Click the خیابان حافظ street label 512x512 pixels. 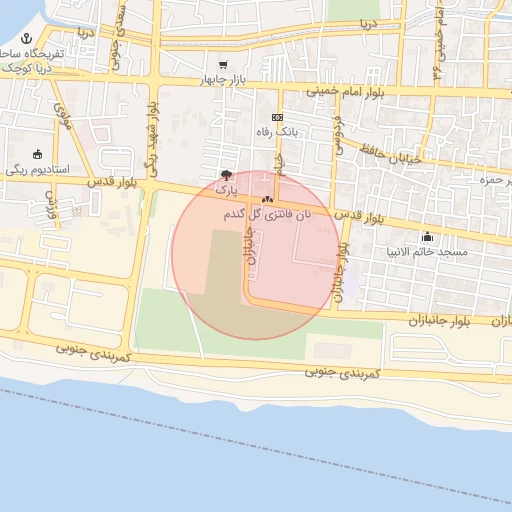391,154
